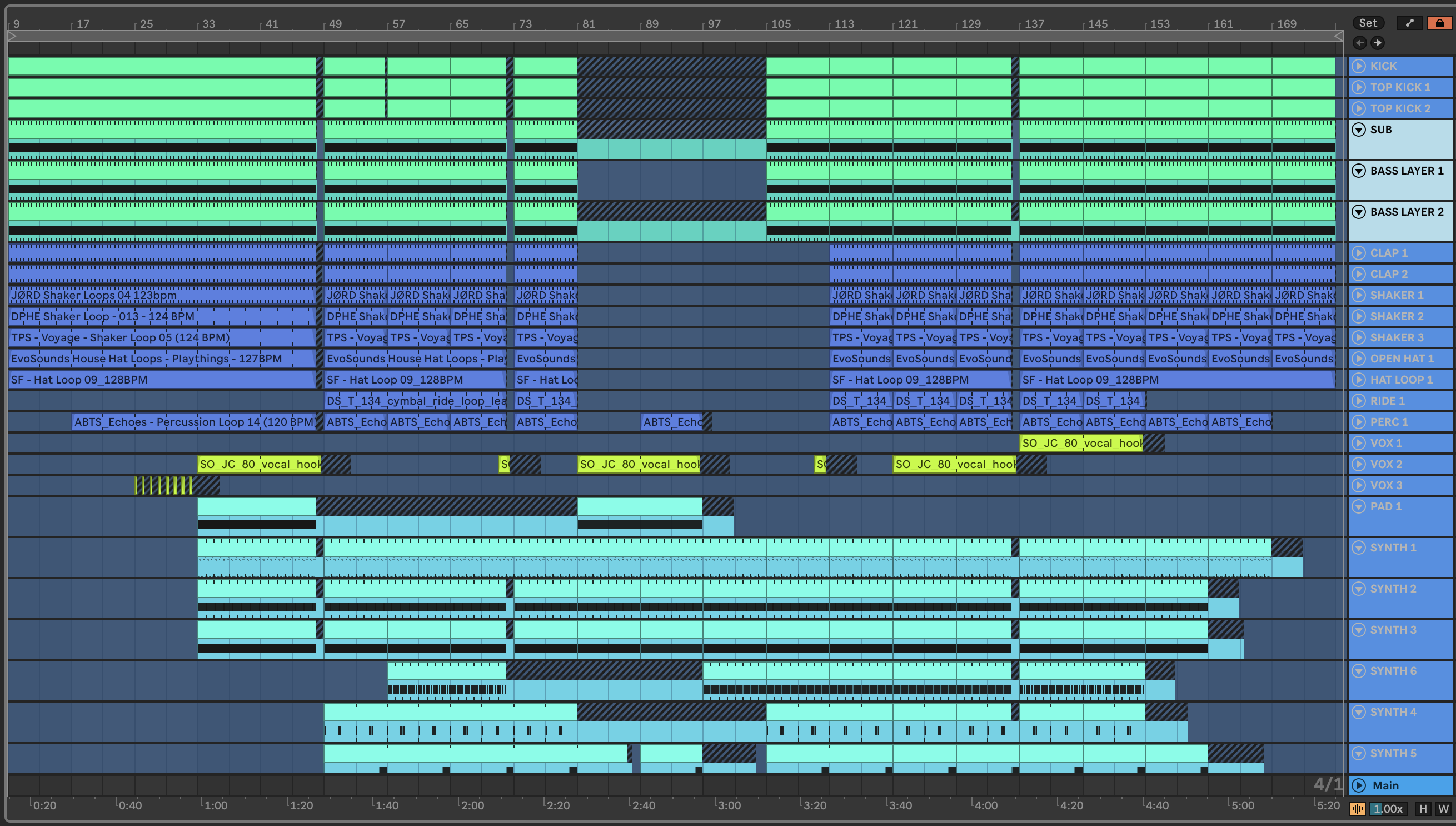Unfold the TOP KICK 2 track

click(1358, 108)
